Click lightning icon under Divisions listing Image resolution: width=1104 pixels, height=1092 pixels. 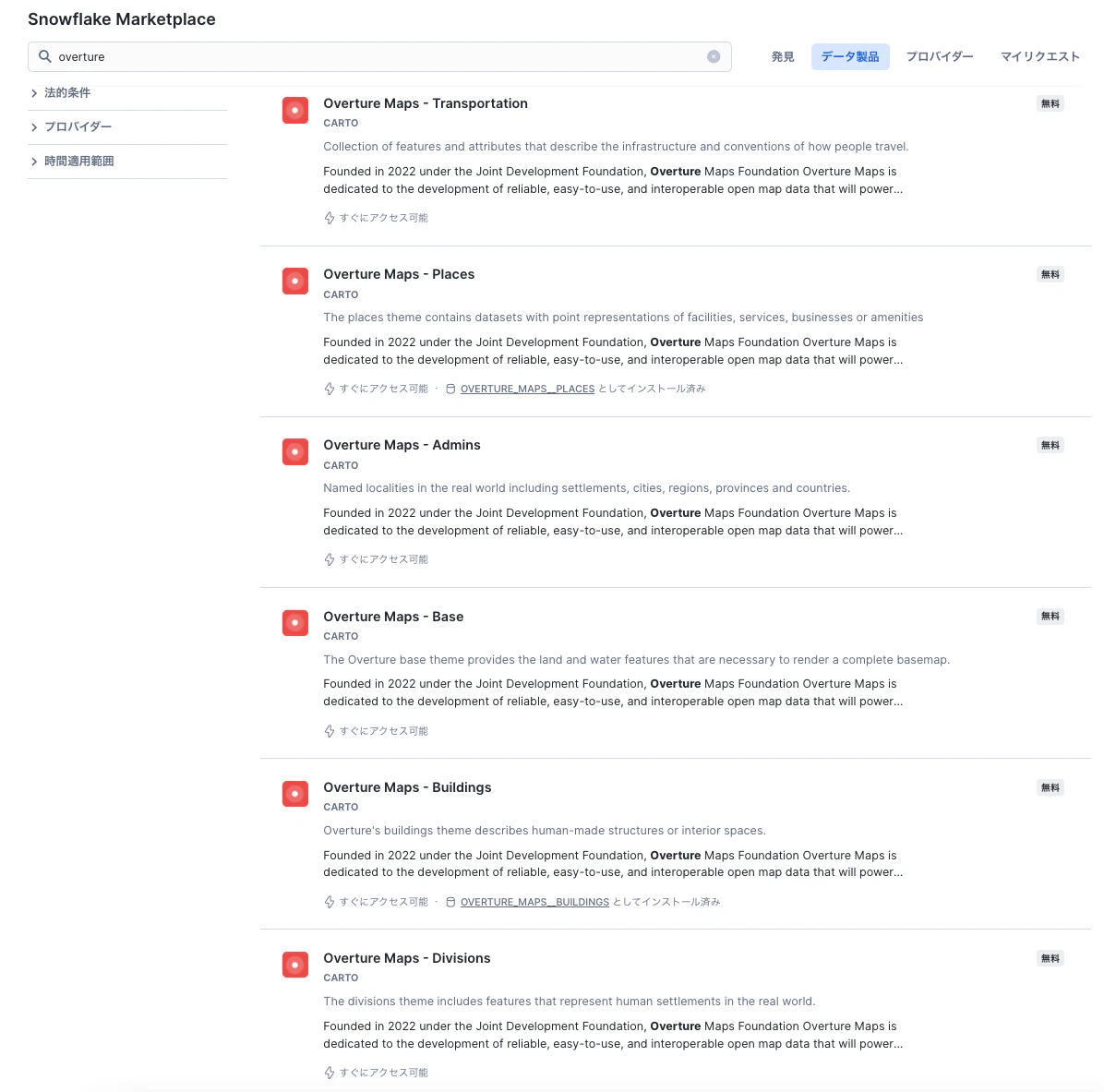(x=329, y=1073)
